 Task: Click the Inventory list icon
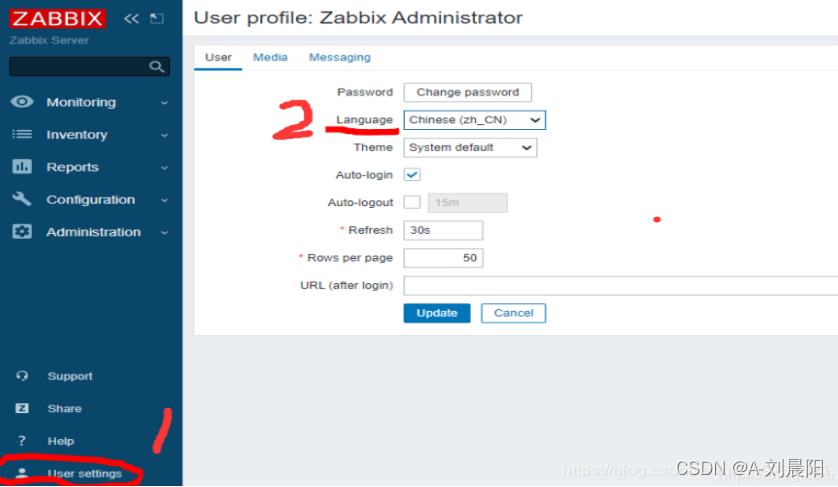22,134
